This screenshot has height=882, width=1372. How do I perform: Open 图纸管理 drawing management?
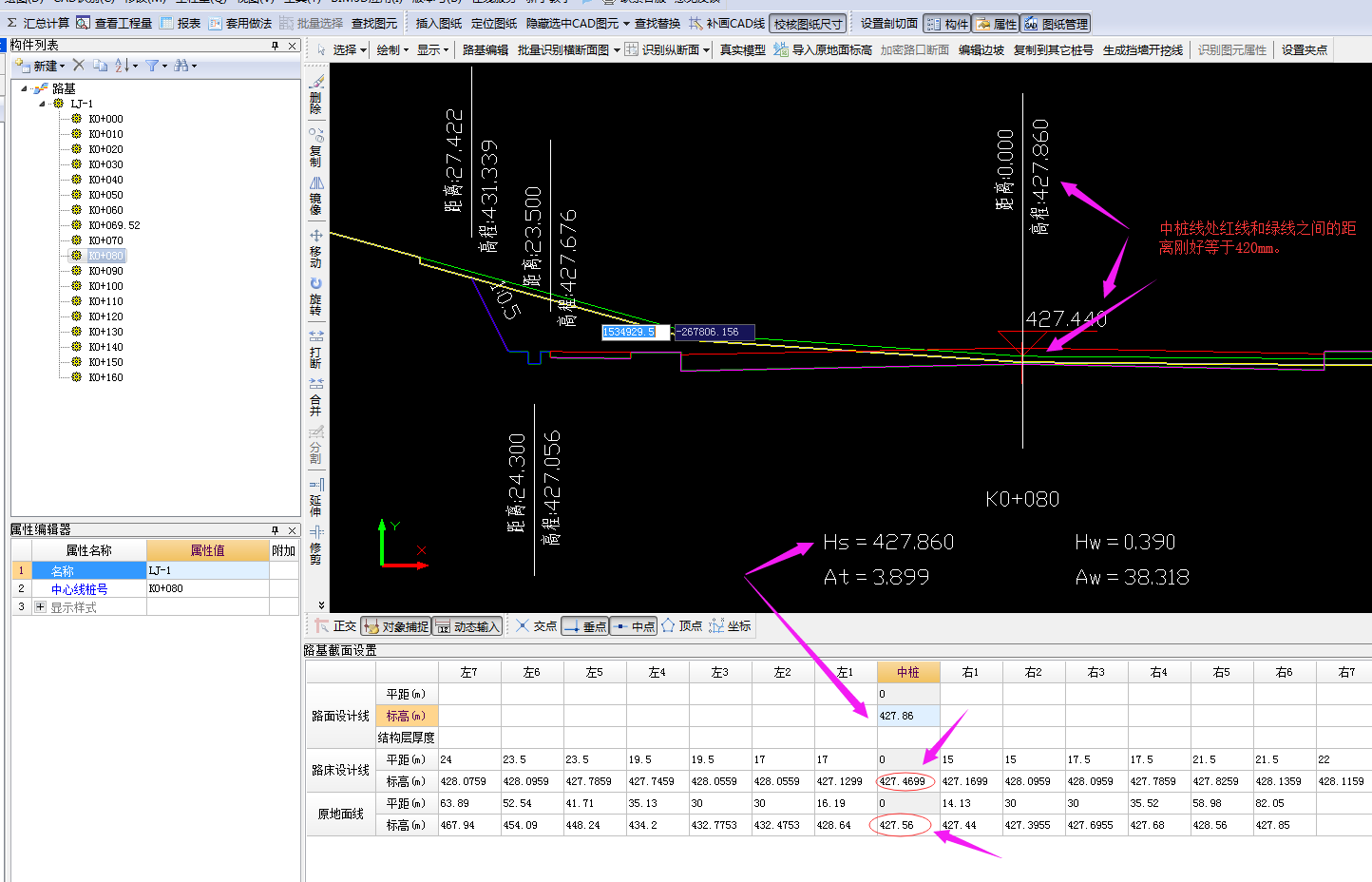coord(1056,24)
